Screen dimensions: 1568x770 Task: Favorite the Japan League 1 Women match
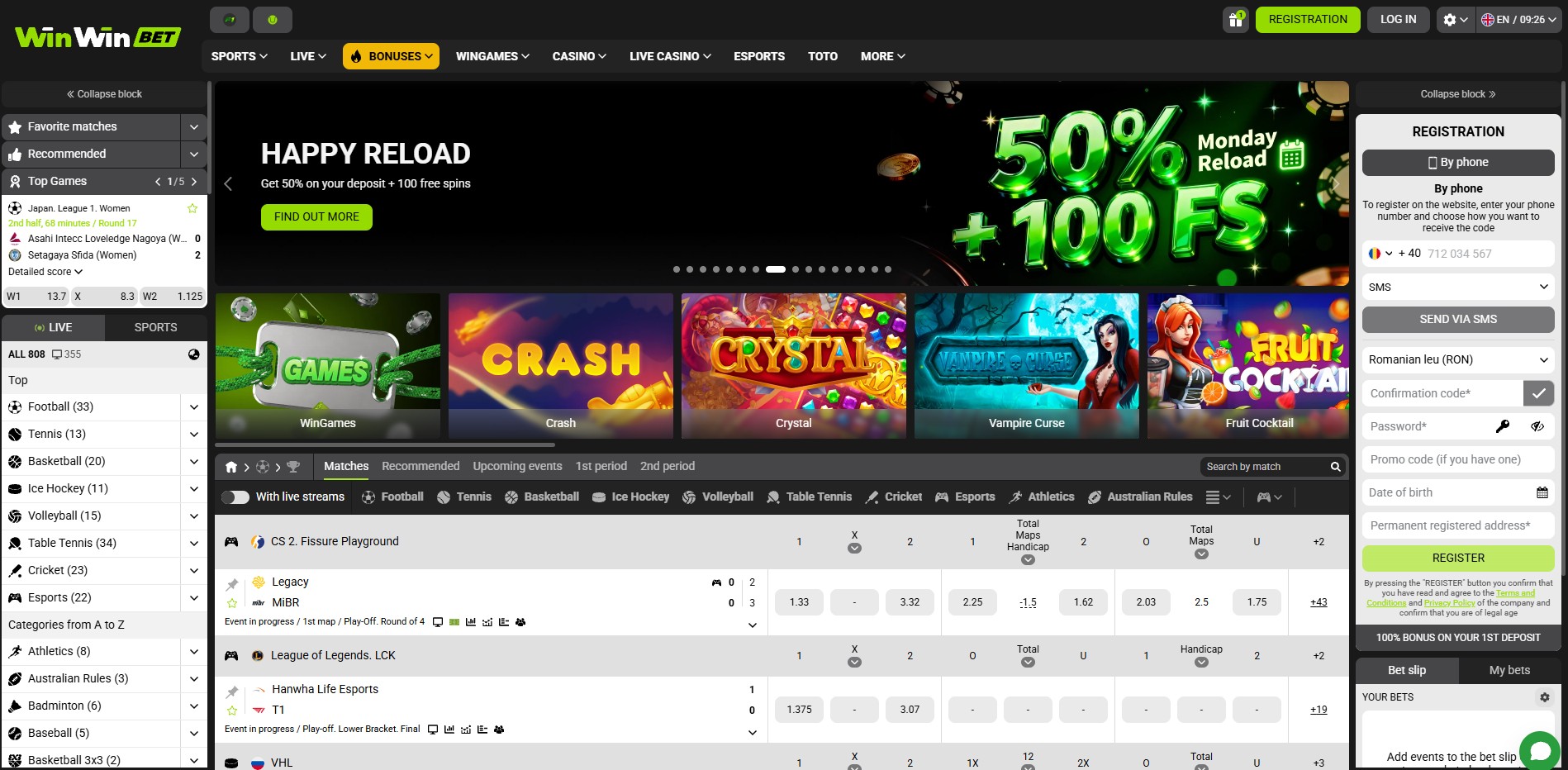click(192, 208)
